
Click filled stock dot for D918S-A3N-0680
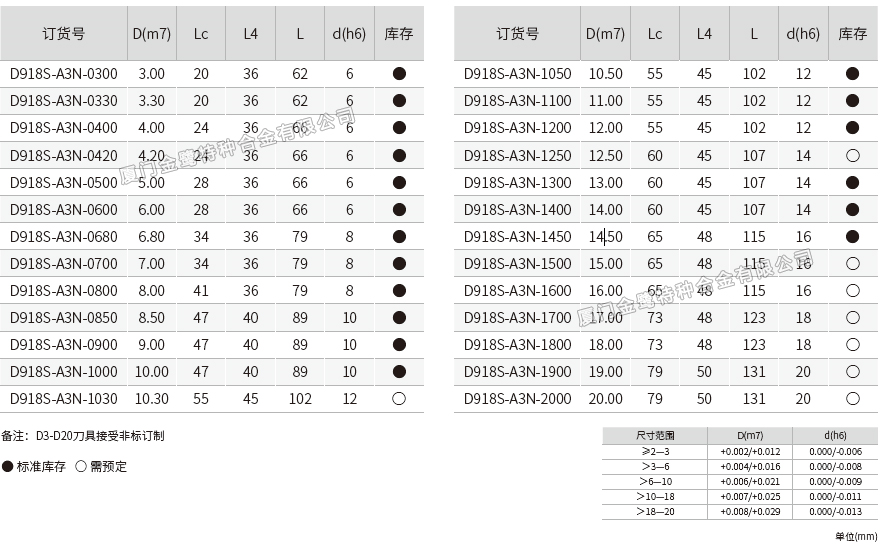399,236
